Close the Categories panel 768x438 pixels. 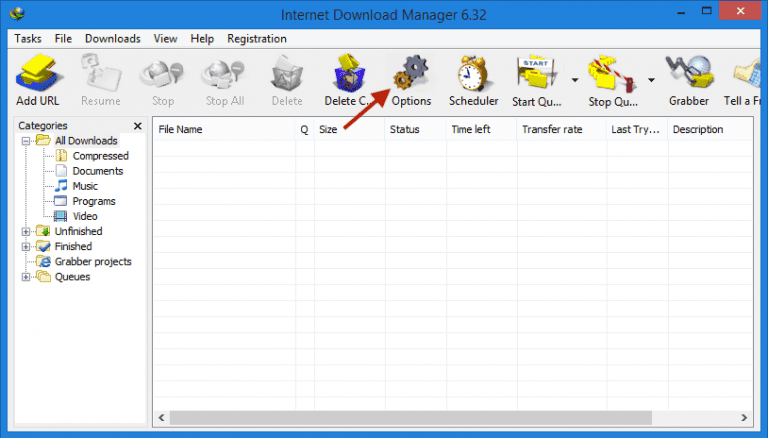[x=138, y=126]
